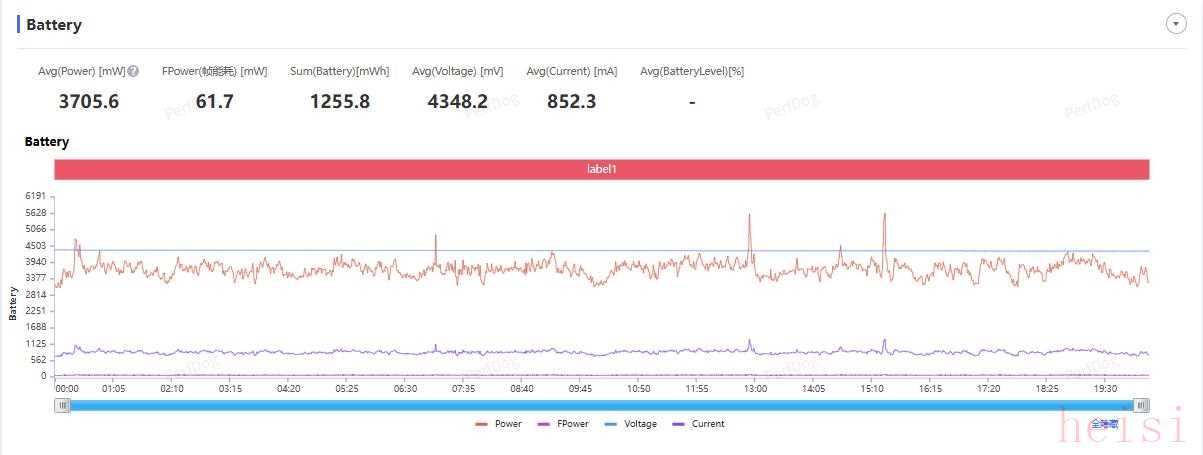Click the help icon beside Avg(Power)
This screenshot has height=455, width=1203.
[x=133, y=71]
